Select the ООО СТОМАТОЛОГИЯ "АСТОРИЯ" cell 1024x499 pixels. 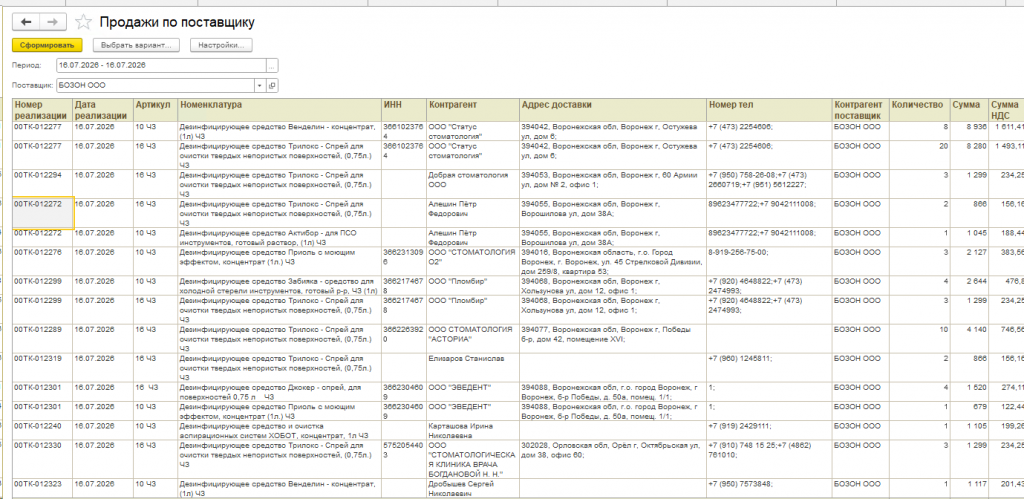pyautogui.click(x=473, y=338)
